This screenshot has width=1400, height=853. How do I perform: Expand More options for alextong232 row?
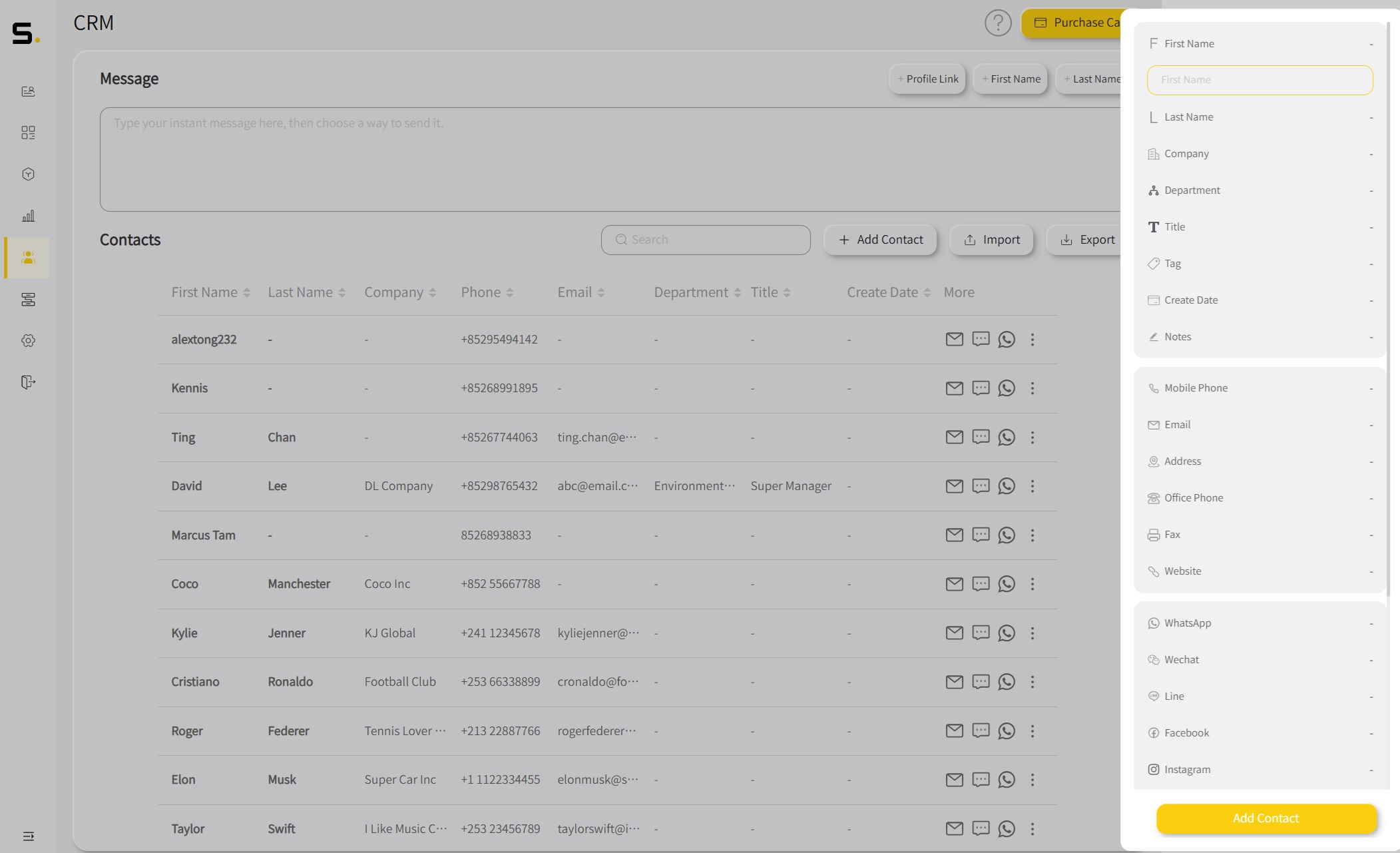click(x=1033, y=339)
